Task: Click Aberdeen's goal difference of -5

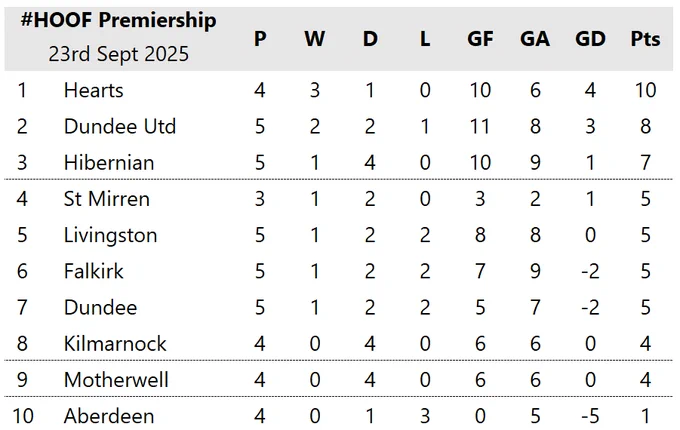Action: click(x=590, y=416)
